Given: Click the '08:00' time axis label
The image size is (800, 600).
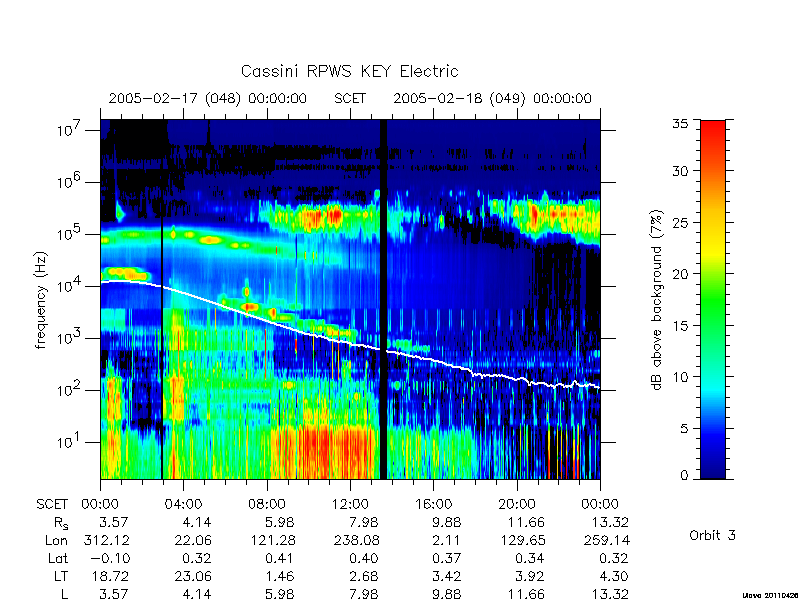Looking at the screenshot, I should 267,504.
